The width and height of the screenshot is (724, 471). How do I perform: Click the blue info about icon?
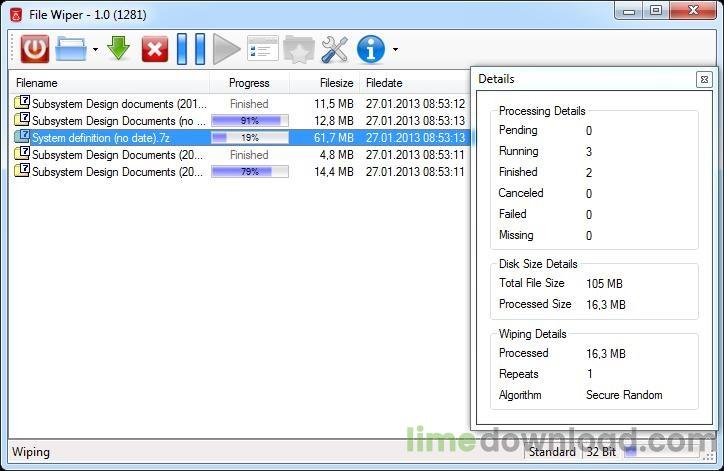pos(371,48)
